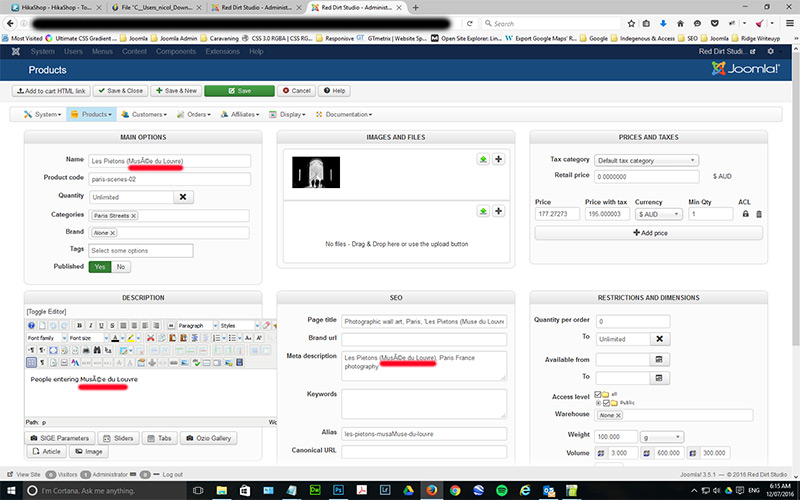Apply italic in the description editor

90,326
